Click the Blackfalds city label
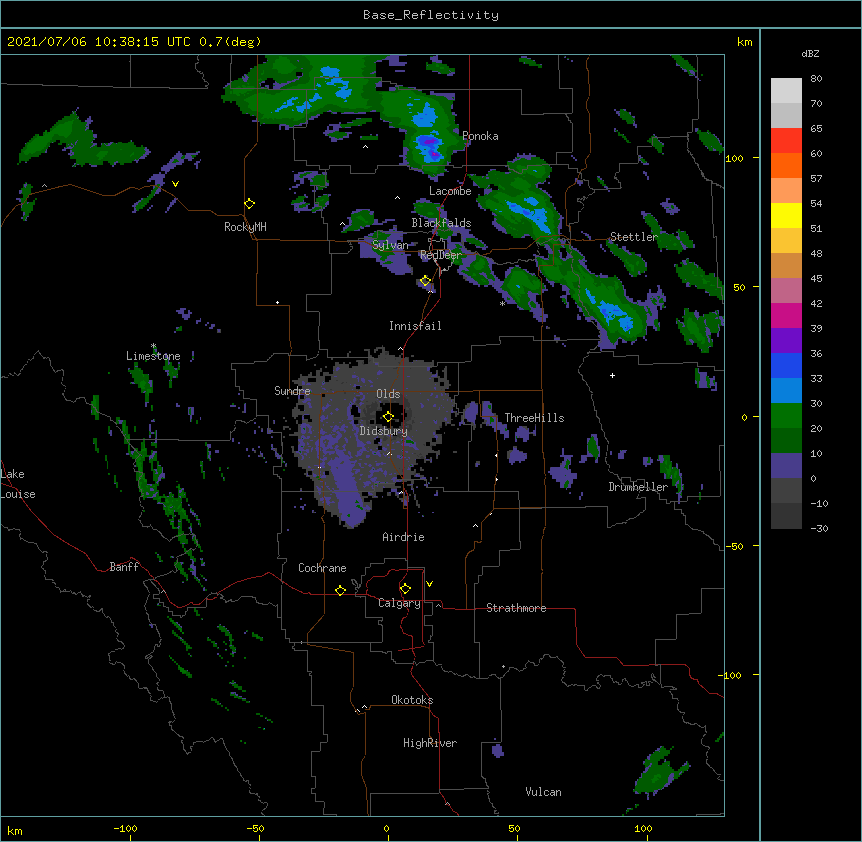 click(x=441, y=223)
